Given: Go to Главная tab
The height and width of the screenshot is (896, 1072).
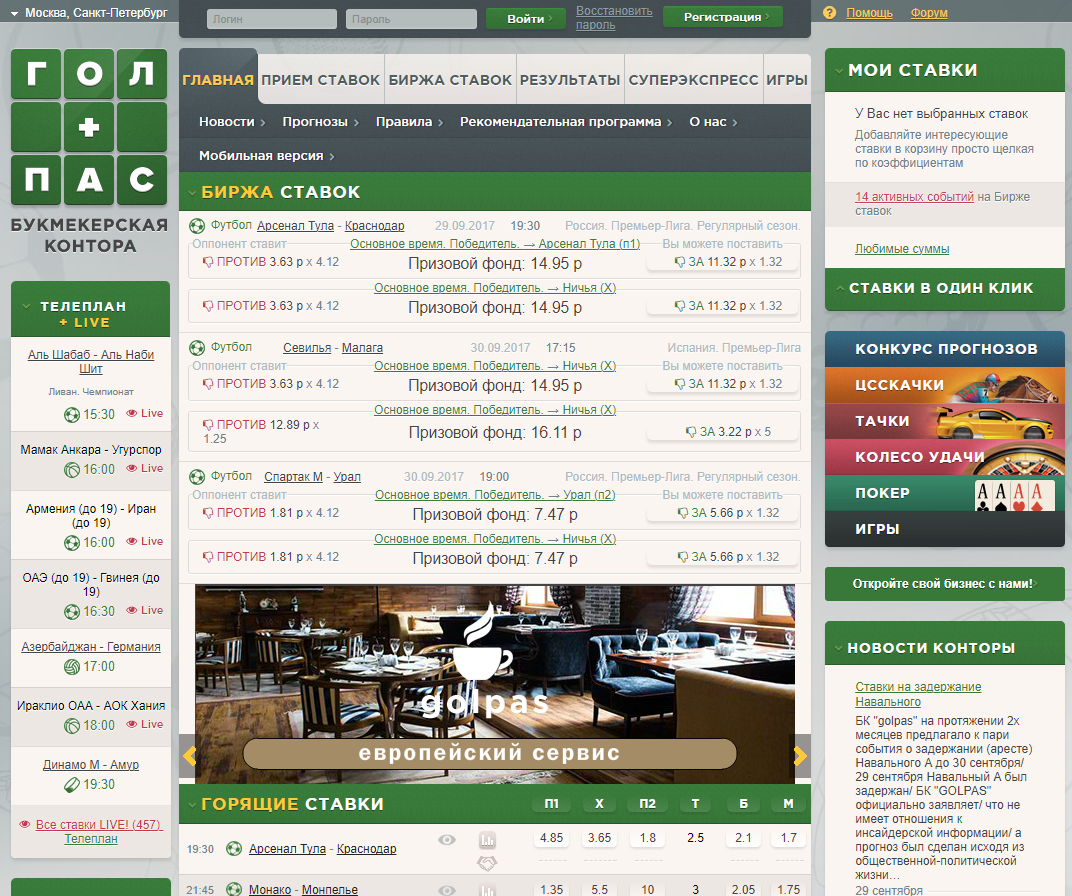Looking at the screenshot, I should pos(218,79).
